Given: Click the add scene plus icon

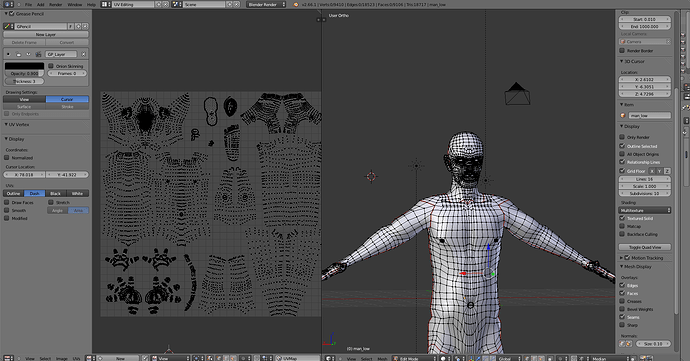Looking at the screenshot, I should [229, 4].
